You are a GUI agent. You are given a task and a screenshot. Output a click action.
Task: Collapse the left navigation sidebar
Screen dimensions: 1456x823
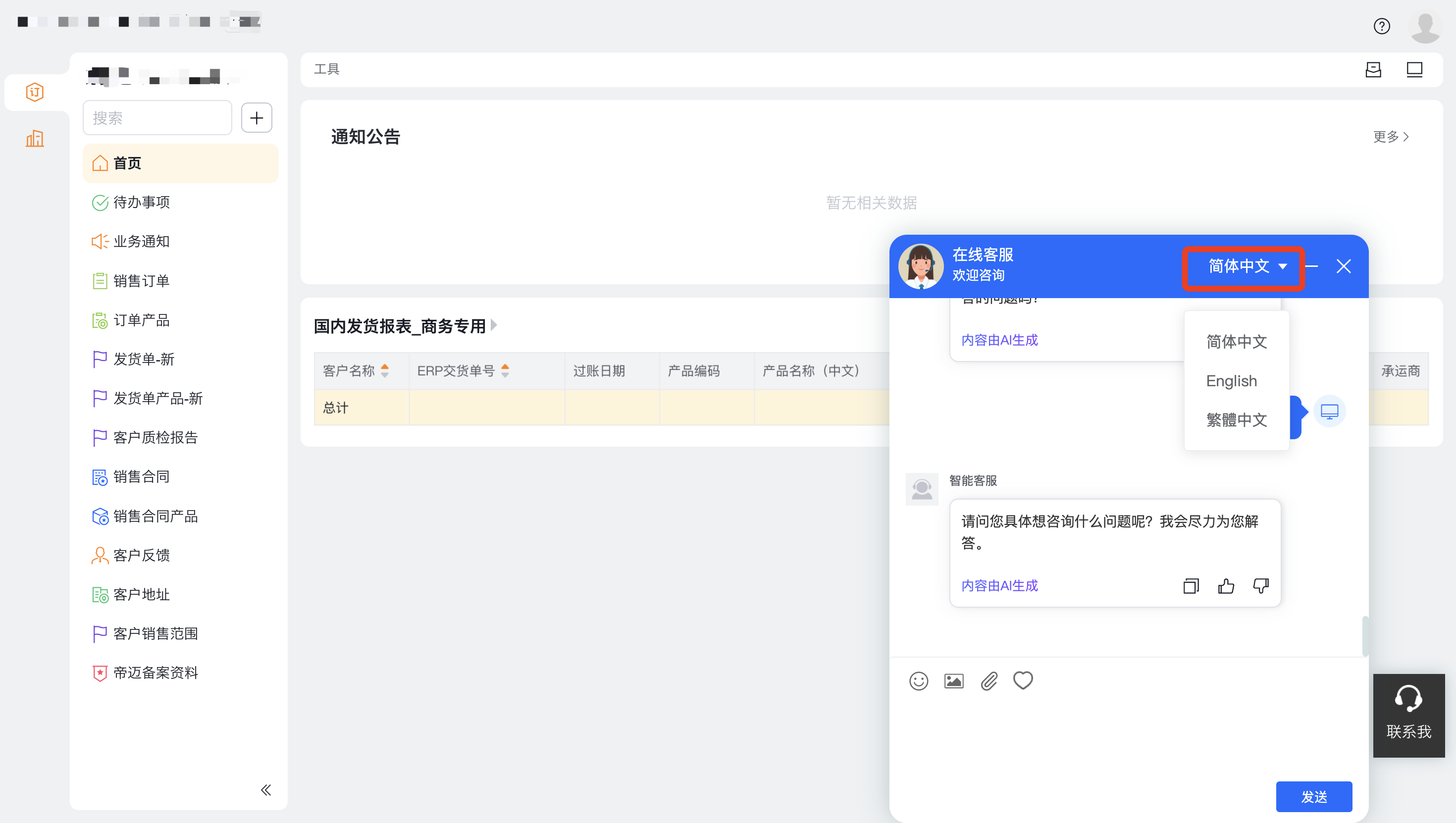pos(265,790)
